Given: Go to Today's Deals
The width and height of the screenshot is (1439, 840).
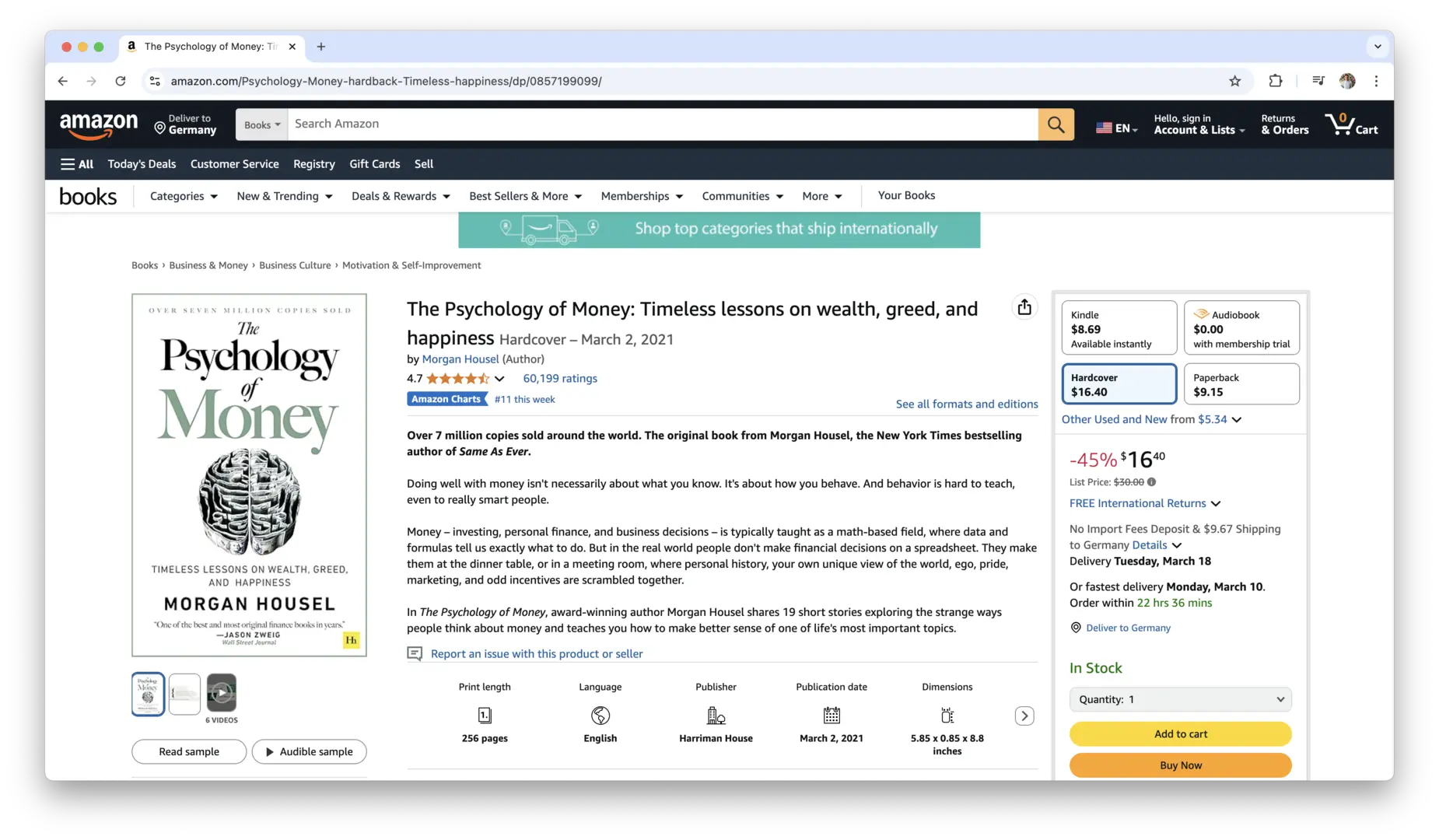Looking at the screenshot, I should [x=142, y=164].
